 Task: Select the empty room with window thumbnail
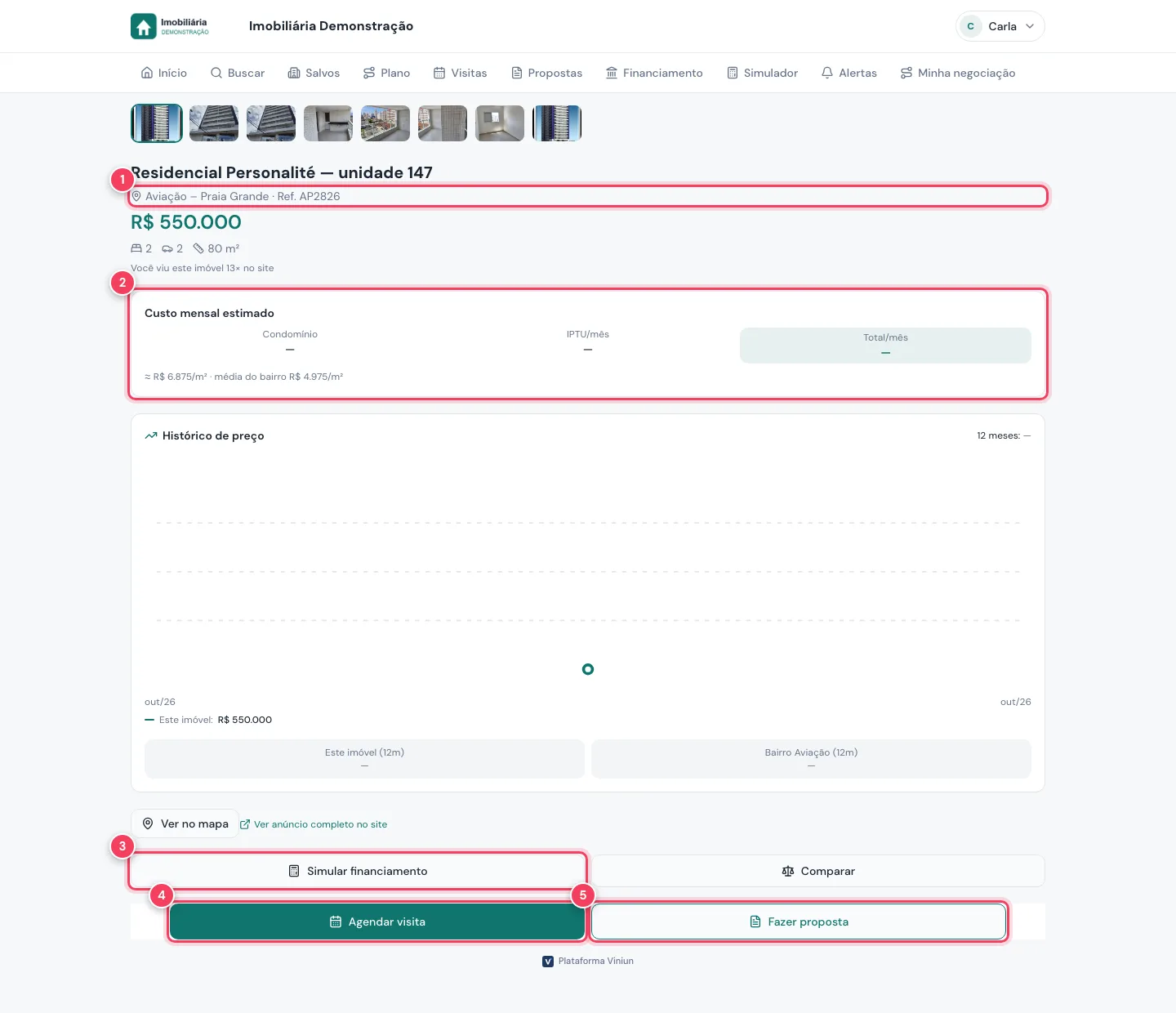[x=500, y=123]
